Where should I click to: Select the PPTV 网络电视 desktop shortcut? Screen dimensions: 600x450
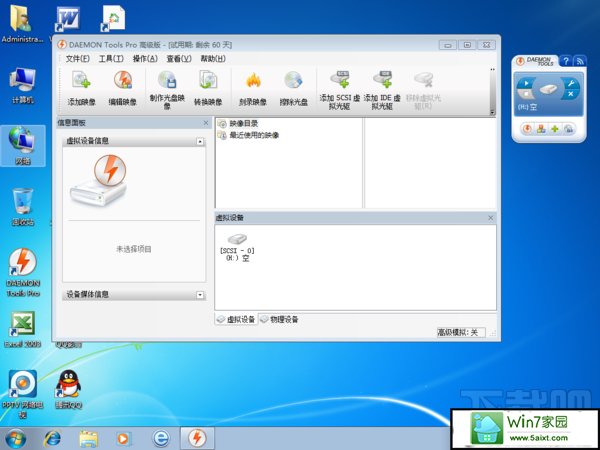click(x=23, y=394)
